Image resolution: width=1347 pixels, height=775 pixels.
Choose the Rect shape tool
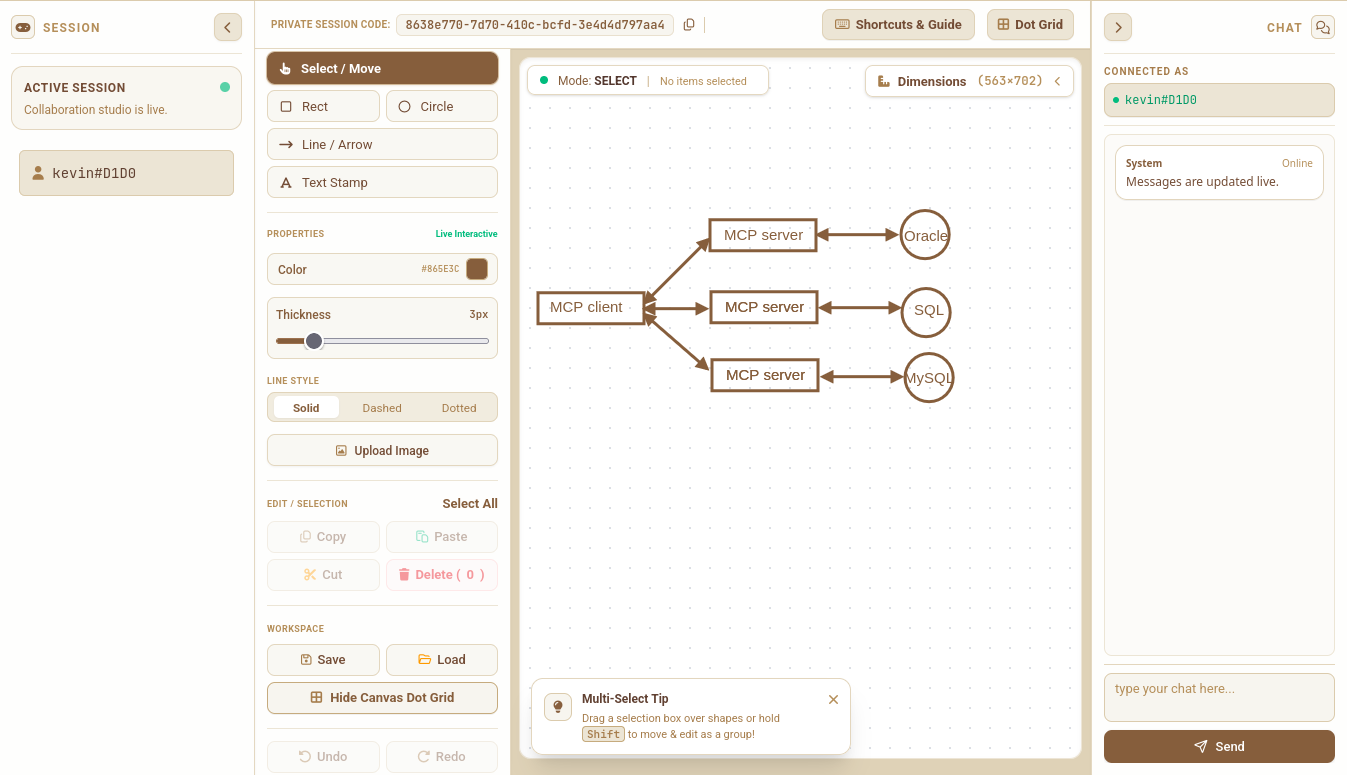(323, 106)
